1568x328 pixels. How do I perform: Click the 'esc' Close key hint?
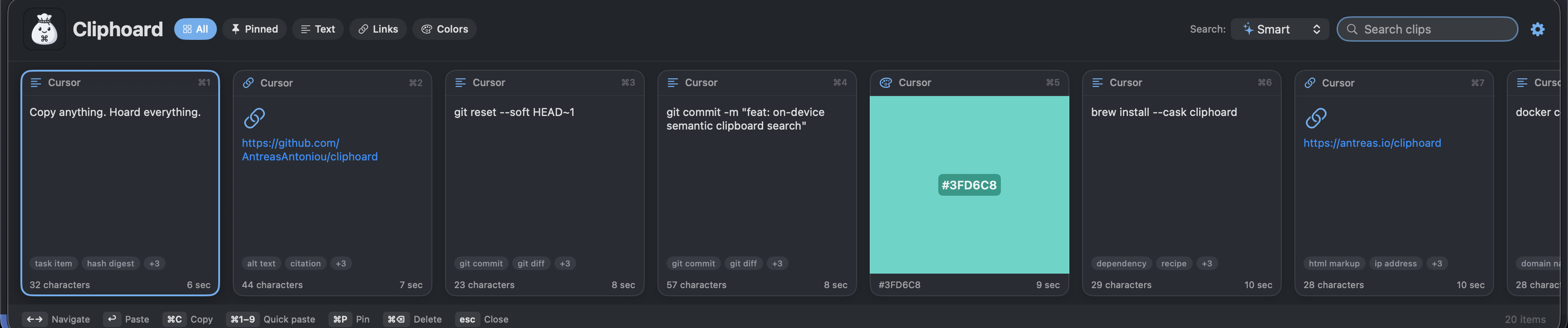tap(467, 319)
